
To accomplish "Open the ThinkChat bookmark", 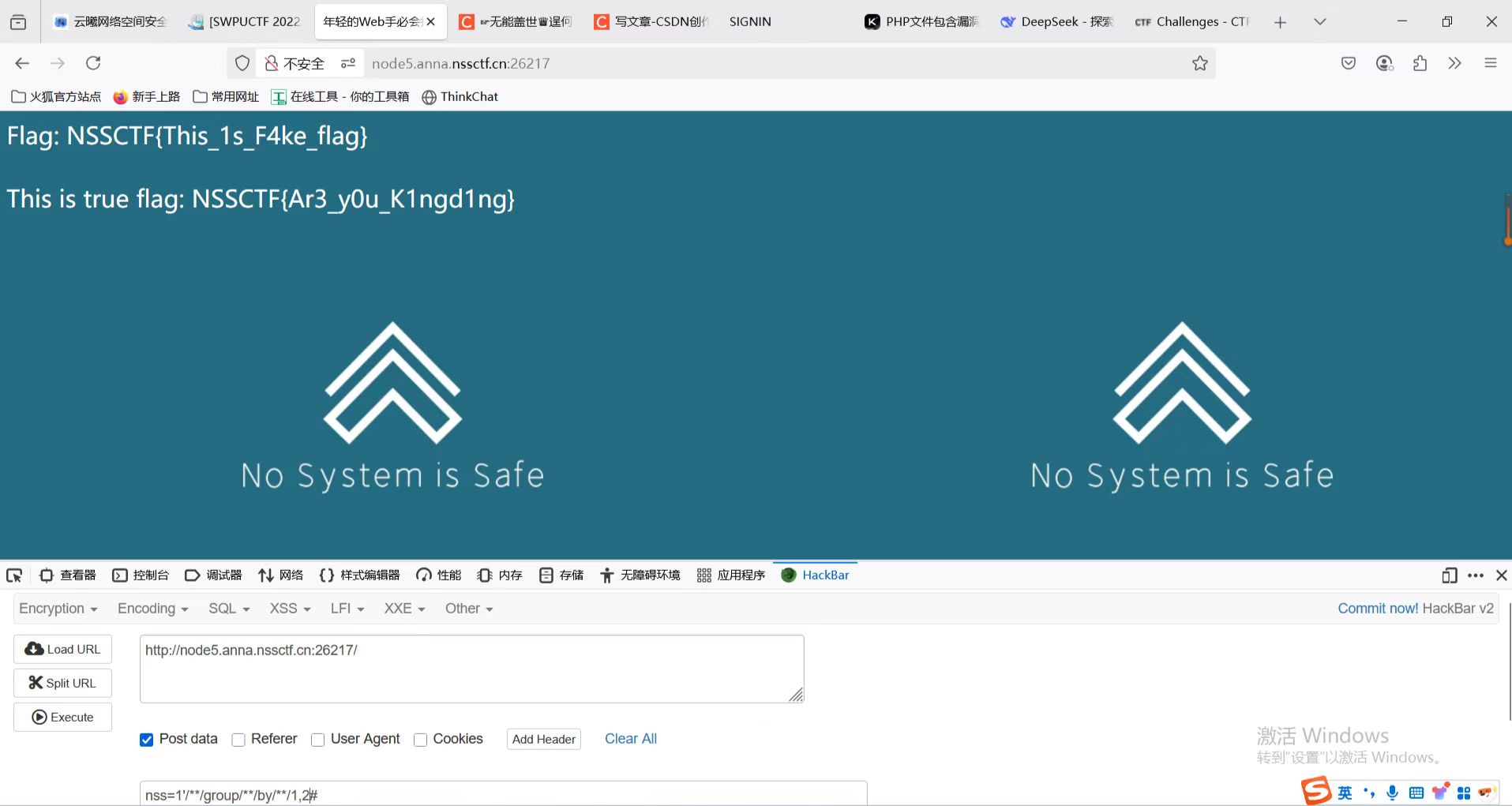I will tap(460, 96).
